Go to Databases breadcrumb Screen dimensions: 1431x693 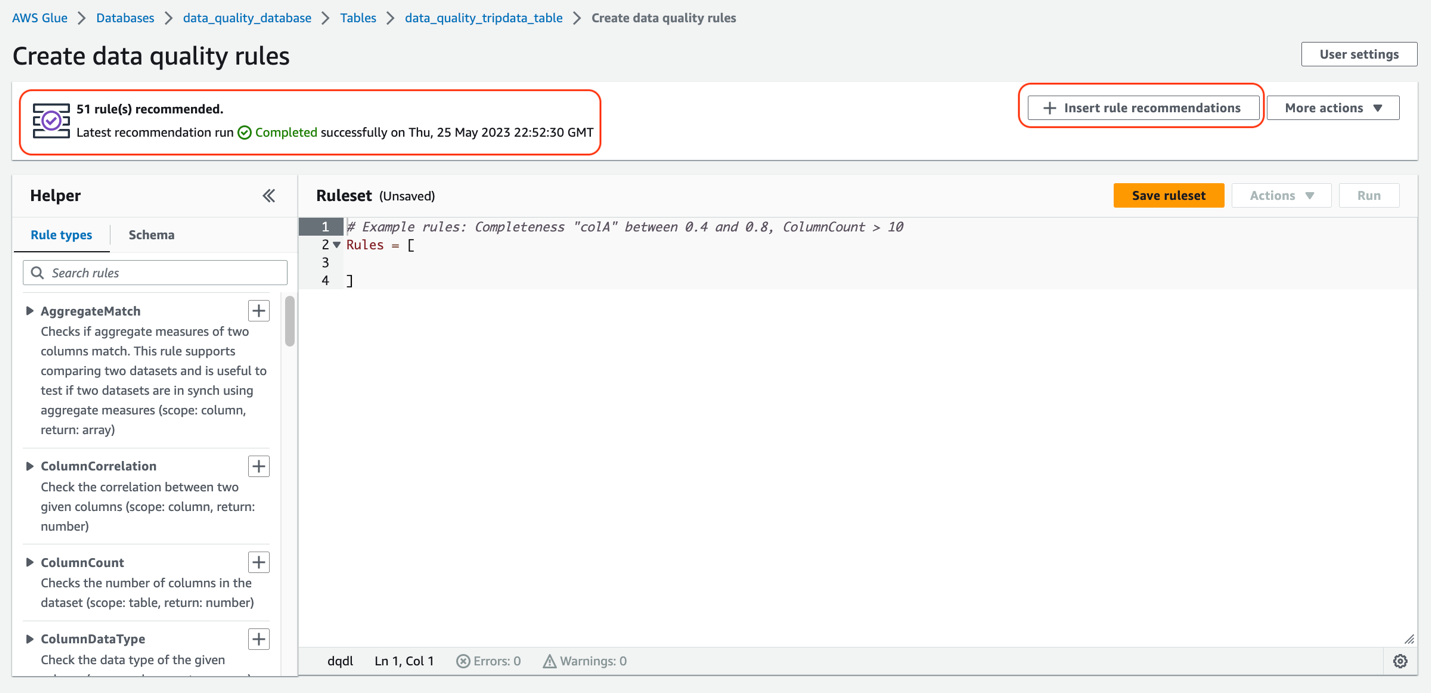(125, 18)
